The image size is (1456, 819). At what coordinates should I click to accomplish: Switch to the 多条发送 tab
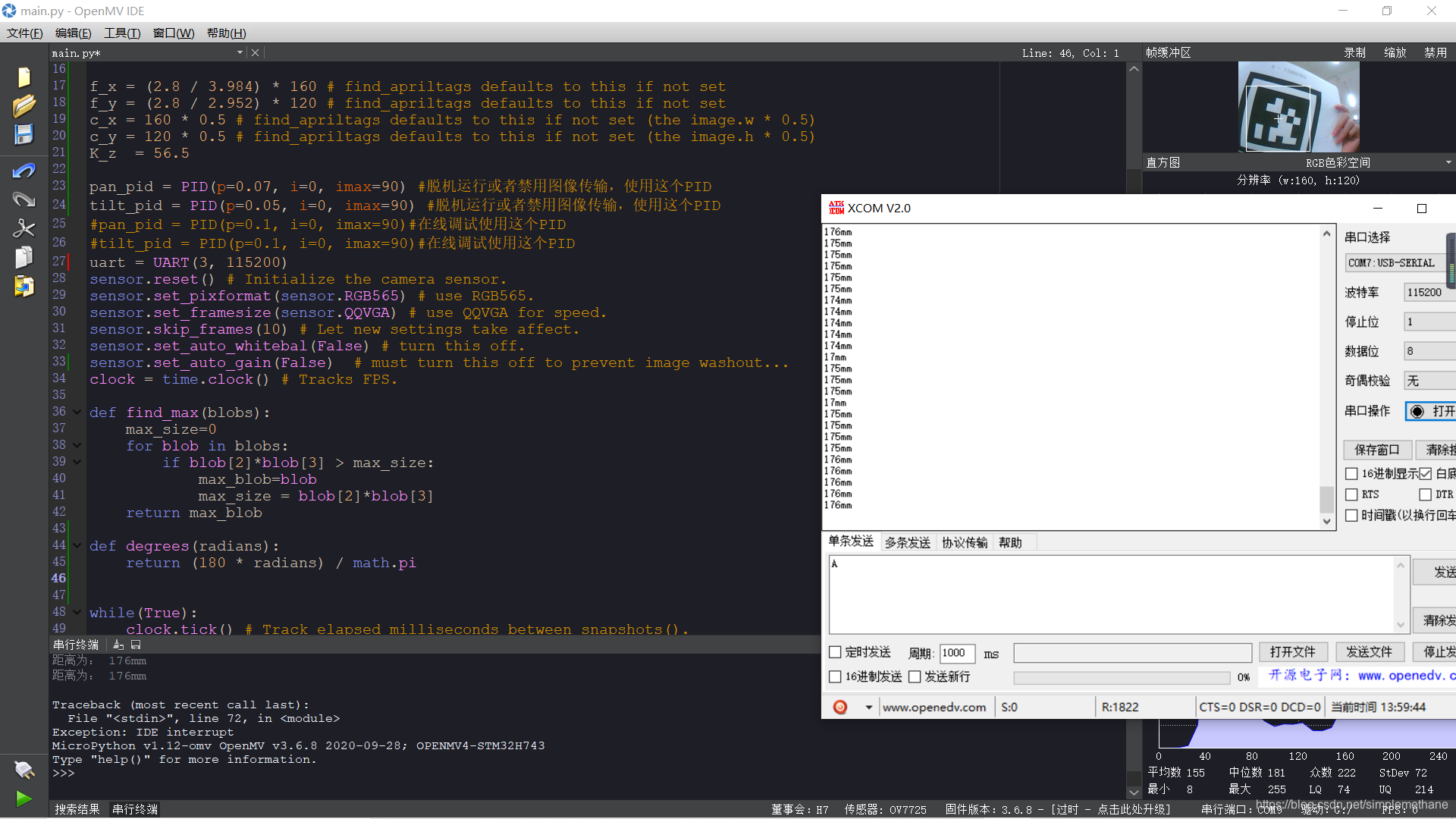tap(907, 542)
